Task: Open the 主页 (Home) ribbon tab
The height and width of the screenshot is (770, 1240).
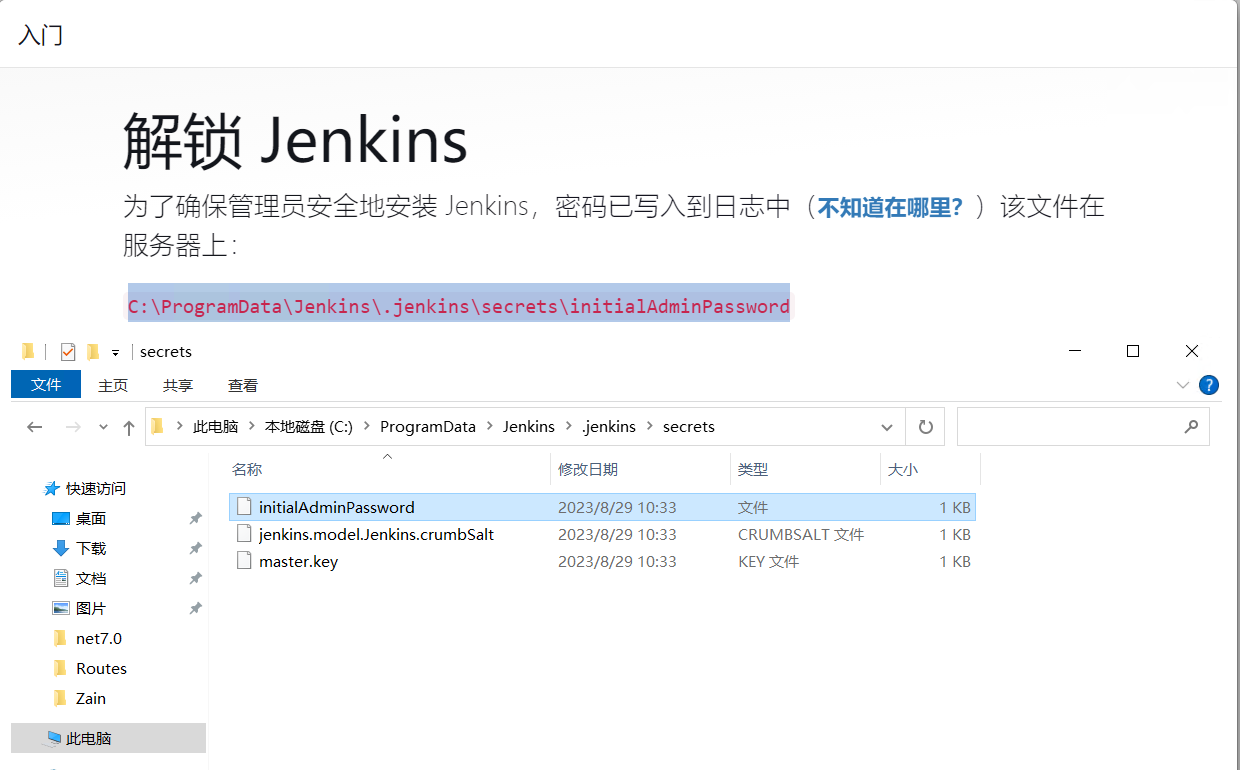Action: coord(113,385)
